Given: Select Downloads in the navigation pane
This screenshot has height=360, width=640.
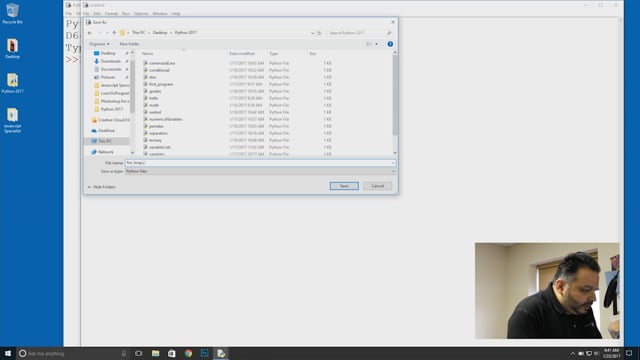Looking at the screenshot, I should (x=110, y=61).
